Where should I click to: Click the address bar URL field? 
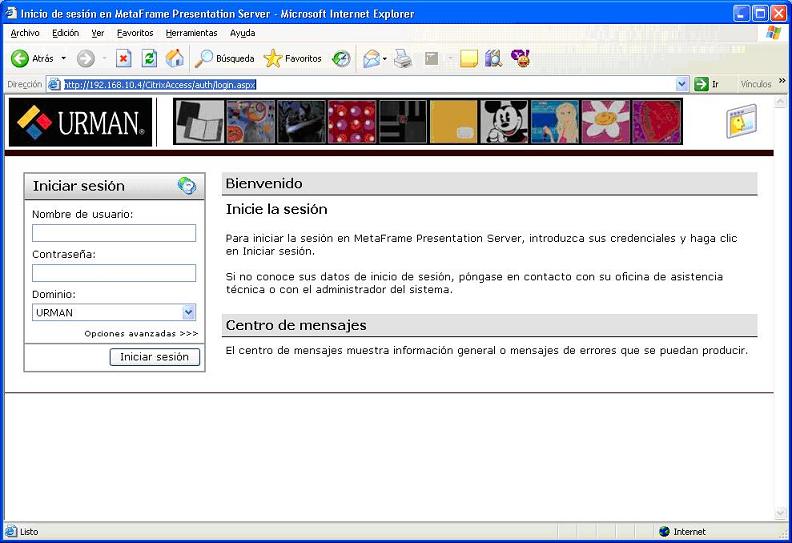[x=369, y=84]
